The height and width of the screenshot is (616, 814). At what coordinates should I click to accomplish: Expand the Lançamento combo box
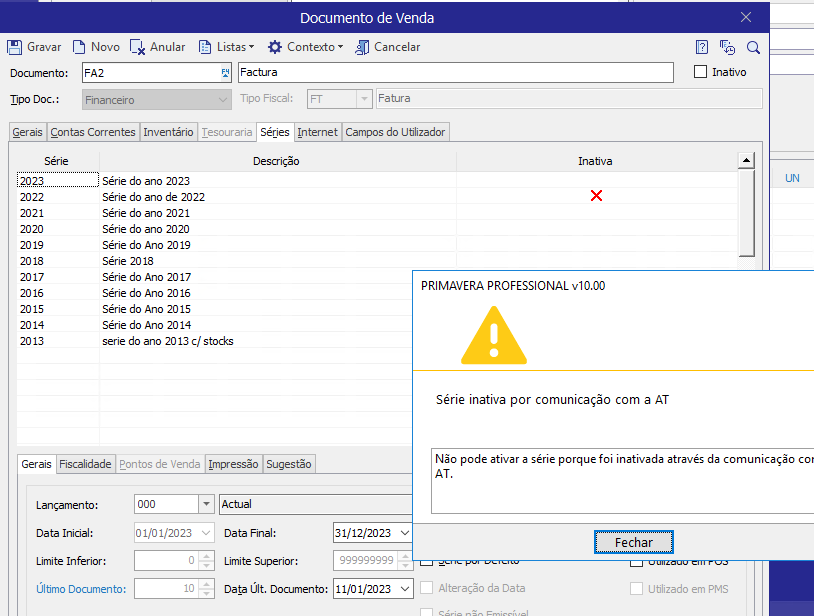pyautogui.click(x=207, y=505)
